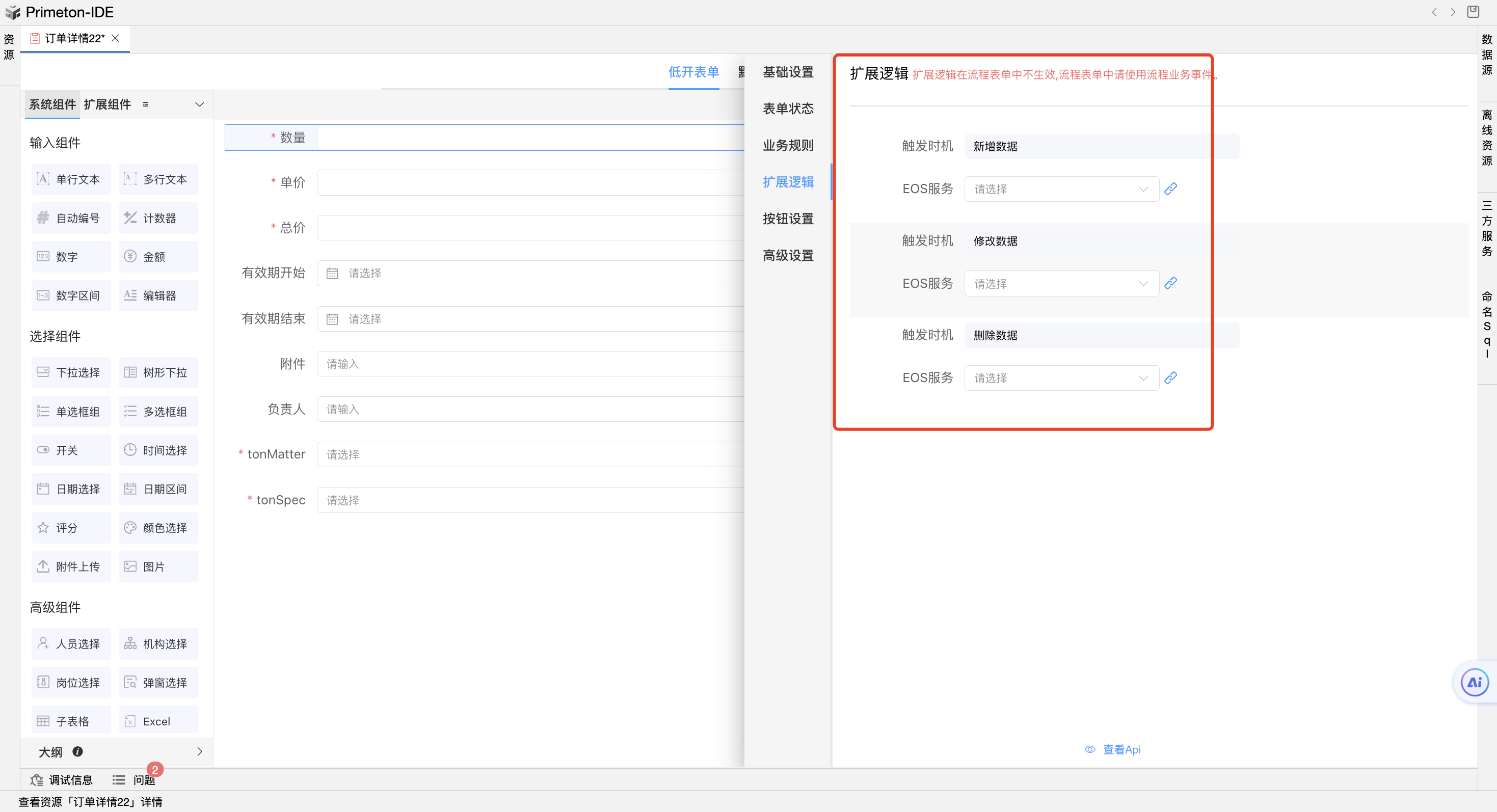
Task: Click the 评分 star rating component
Action: coord(71,527)
